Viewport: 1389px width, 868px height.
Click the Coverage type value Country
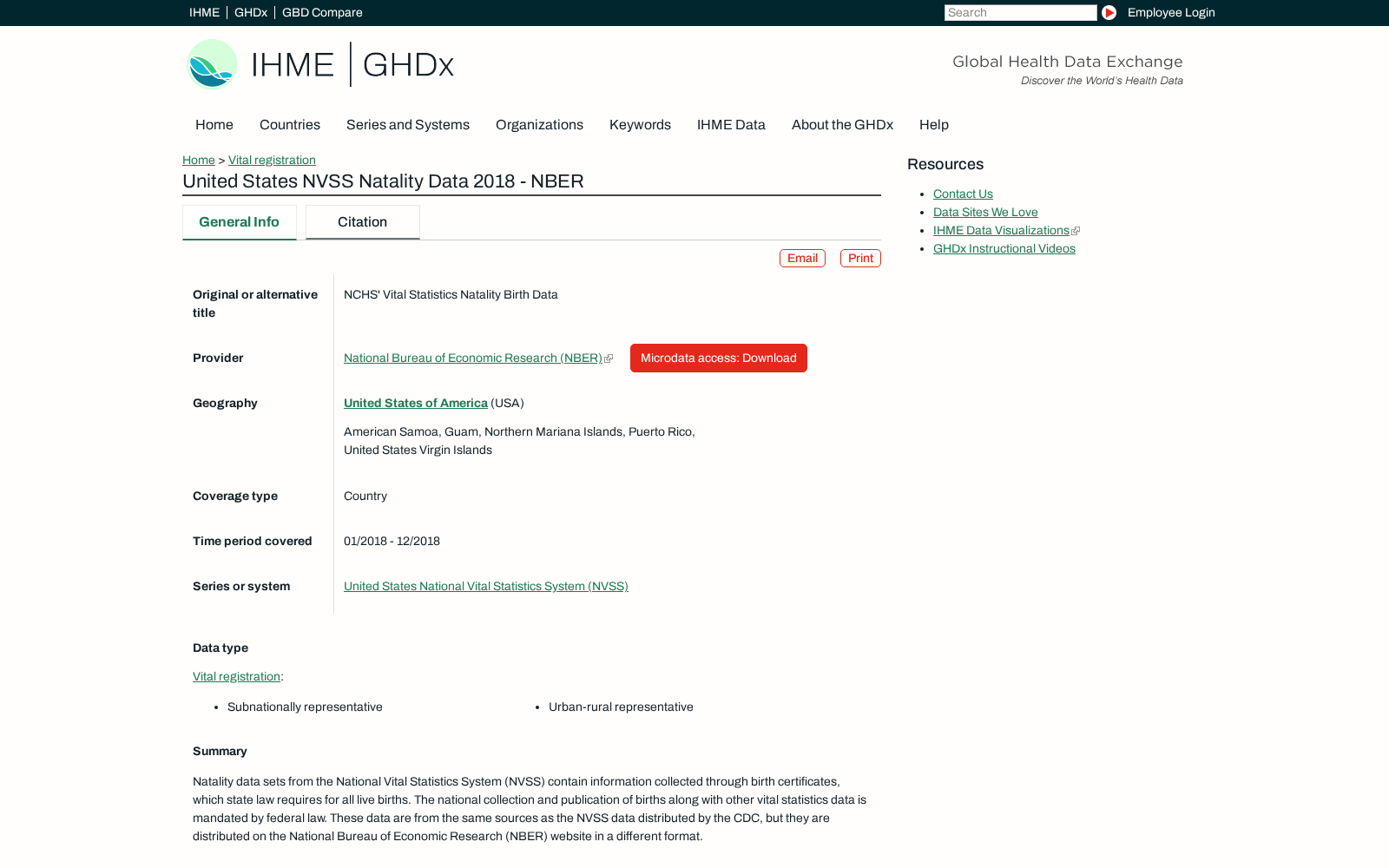coord(365,496)
